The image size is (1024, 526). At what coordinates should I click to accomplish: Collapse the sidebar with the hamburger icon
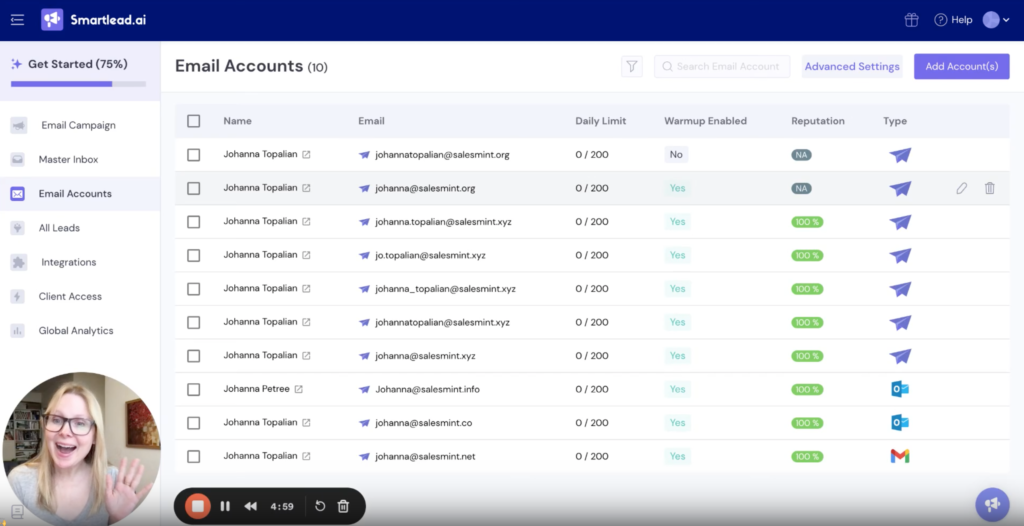pyautogui.click(x=18, y=20)
